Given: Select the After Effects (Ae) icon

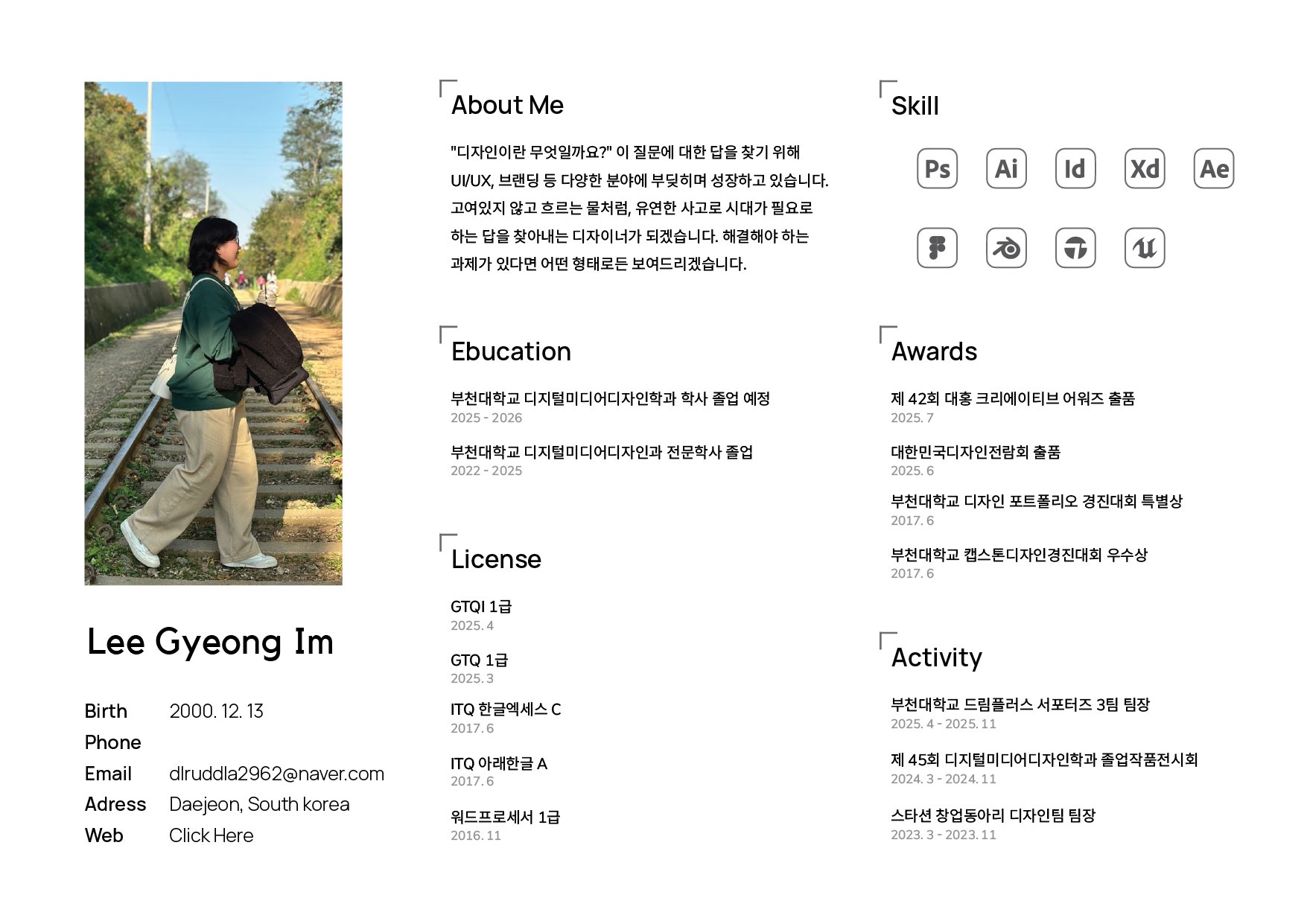Looking at the screenshot, I should coord(1213,169).
